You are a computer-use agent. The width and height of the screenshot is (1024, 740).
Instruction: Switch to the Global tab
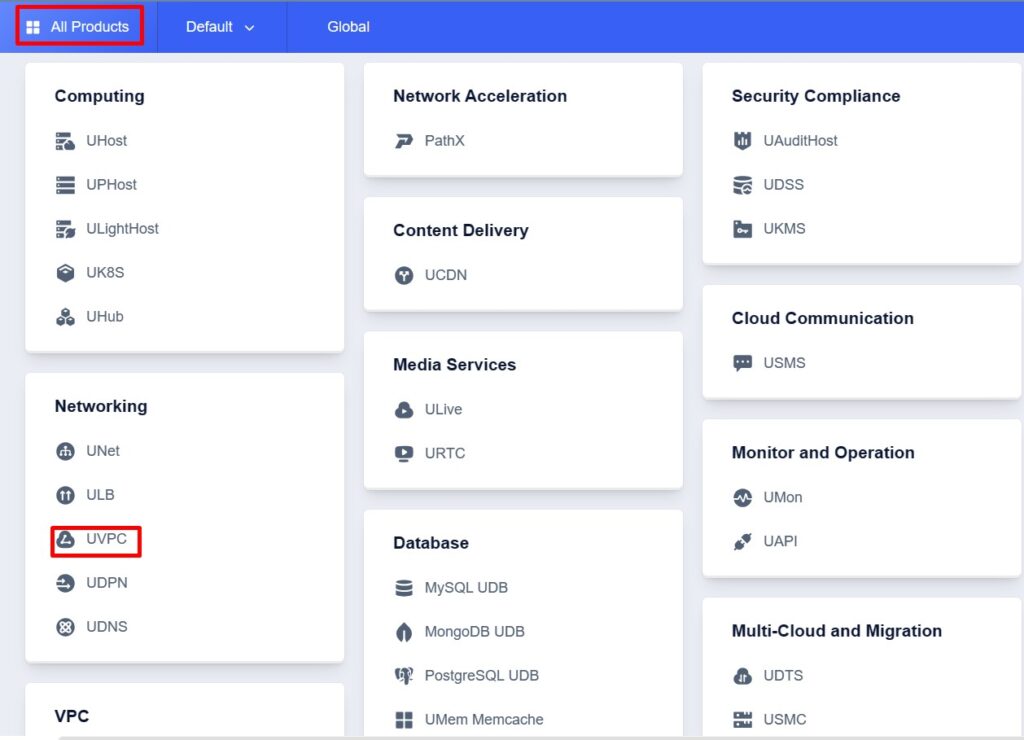[x=348, y=27]
